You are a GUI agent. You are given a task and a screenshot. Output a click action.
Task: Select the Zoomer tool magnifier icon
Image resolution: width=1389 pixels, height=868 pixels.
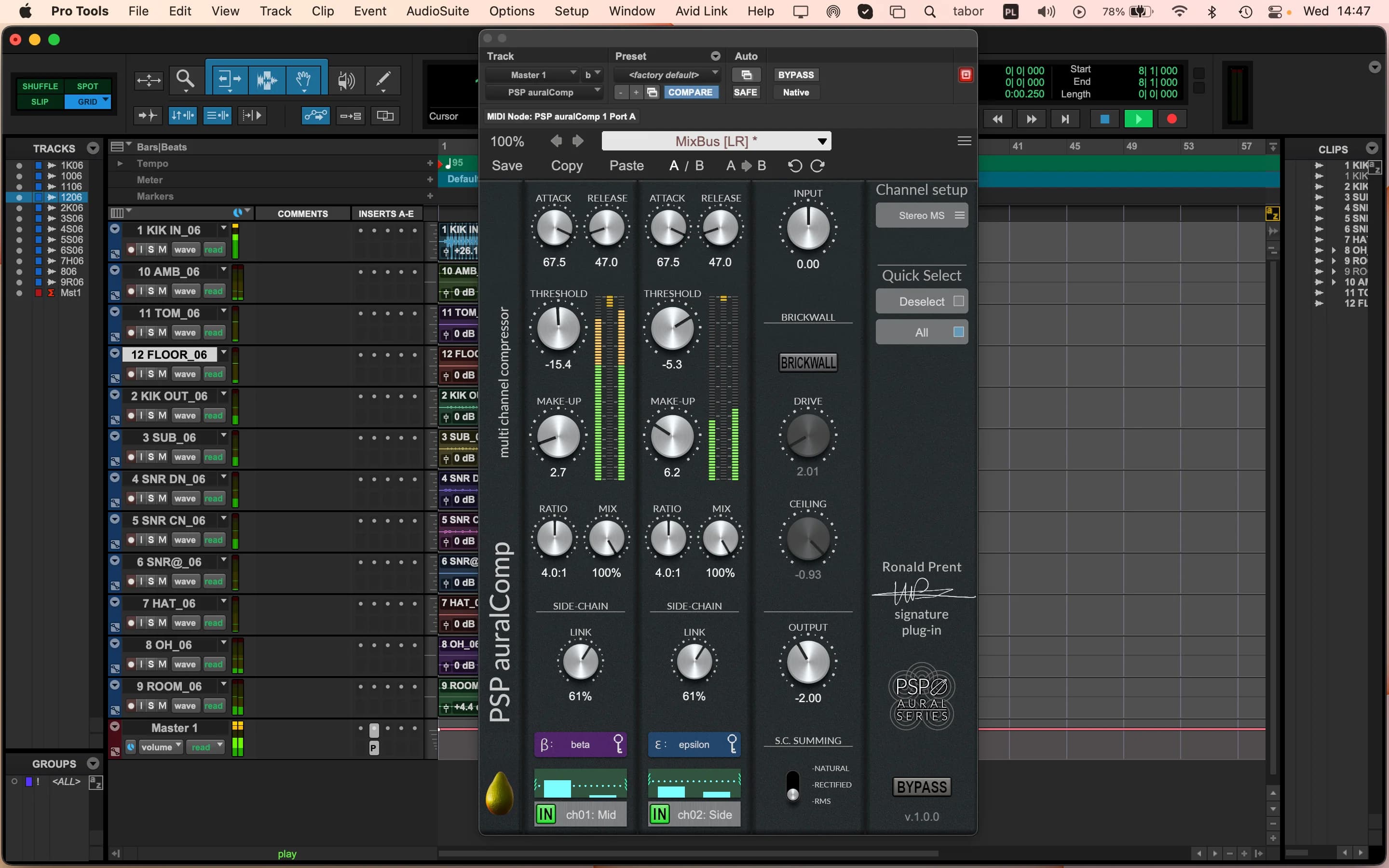tap(185, 79)
